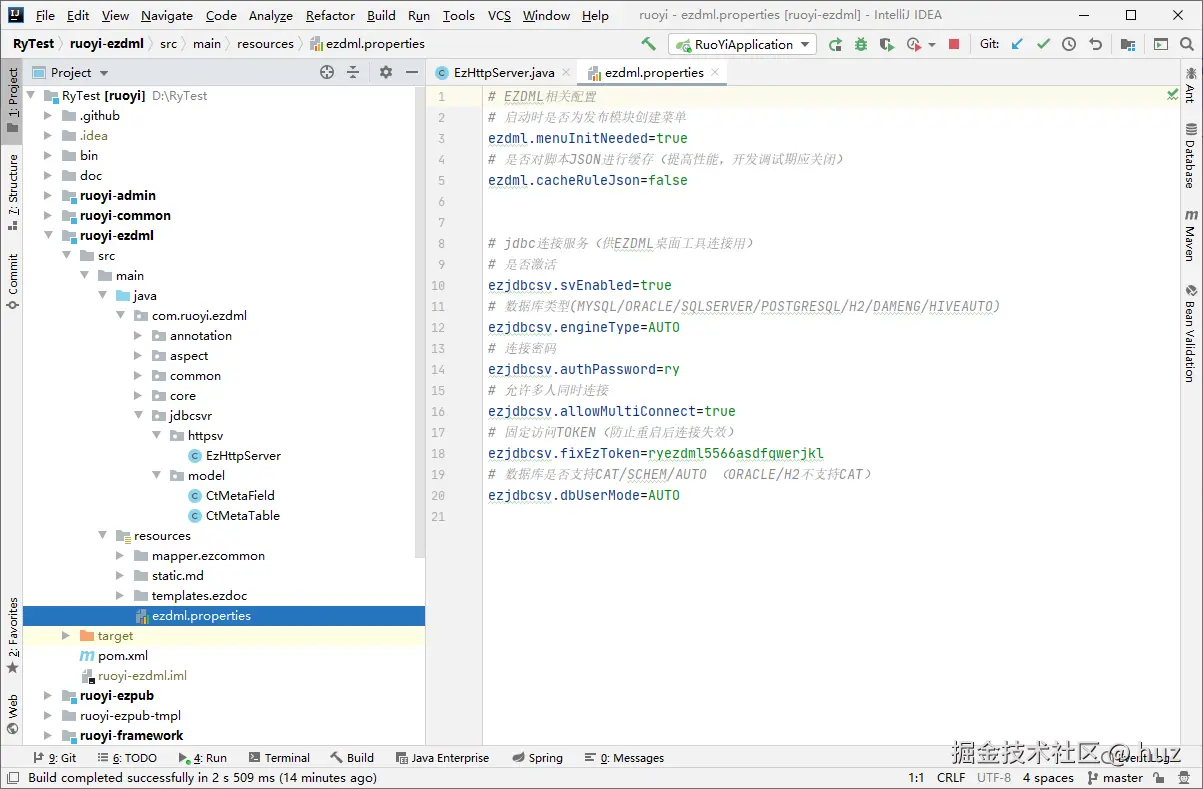
Task: Toggle tool window bars button bottom-left
Action: [13, 777]
